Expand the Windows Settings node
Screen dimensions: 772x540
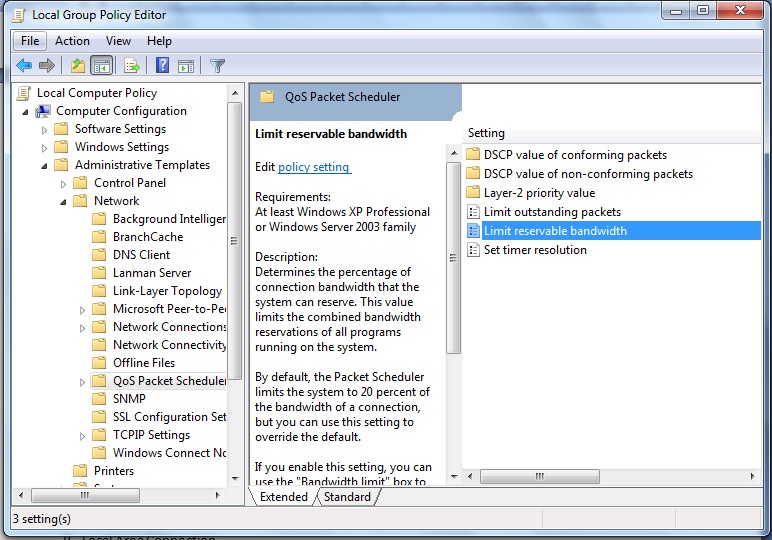44,148
